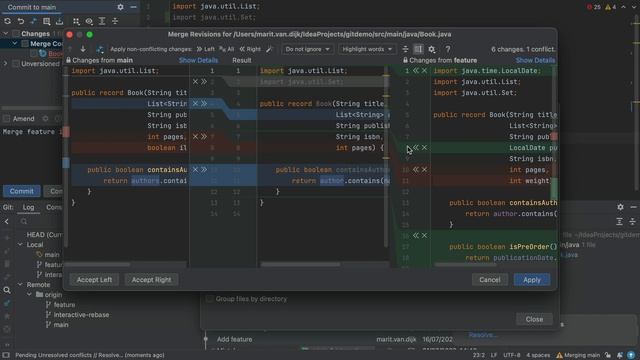Click the Commit button

[22, 191]
